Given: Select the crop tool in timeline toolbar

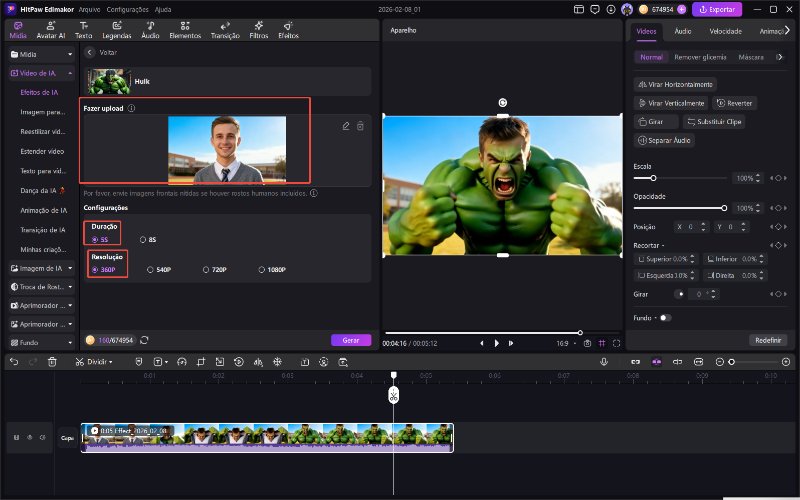Looking at the screenshot, I should coord(201,362).
